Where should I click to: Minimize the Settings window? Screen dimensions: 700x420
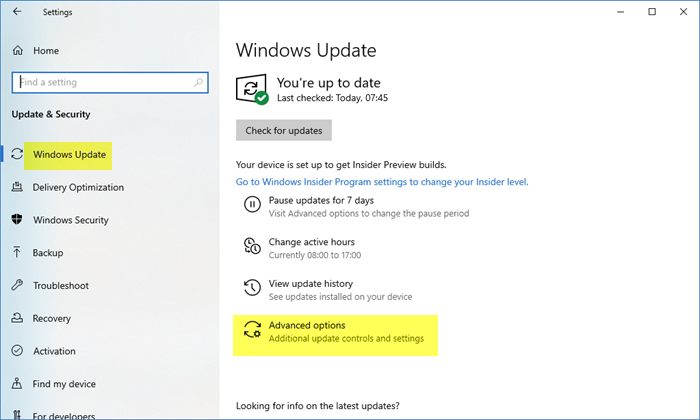click(x=621, y=12)
